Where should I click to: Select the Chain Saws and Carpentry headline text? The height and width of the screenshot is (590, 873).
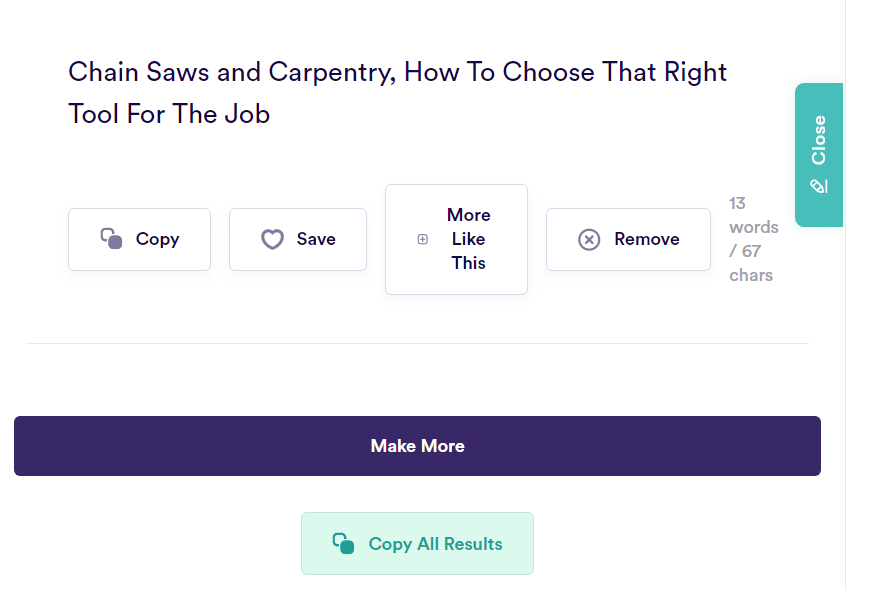(x=396, y=92)
